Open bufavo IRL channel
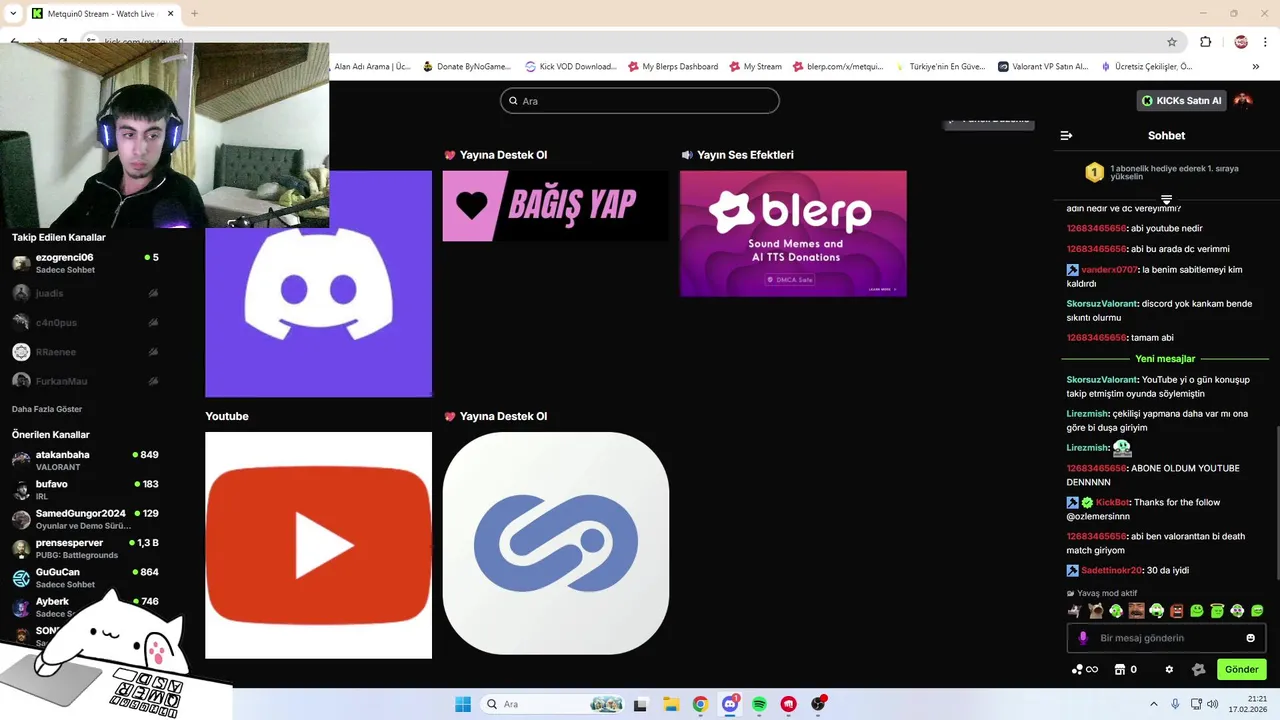This screenshot has width=1280, height=720. point(85,490)
